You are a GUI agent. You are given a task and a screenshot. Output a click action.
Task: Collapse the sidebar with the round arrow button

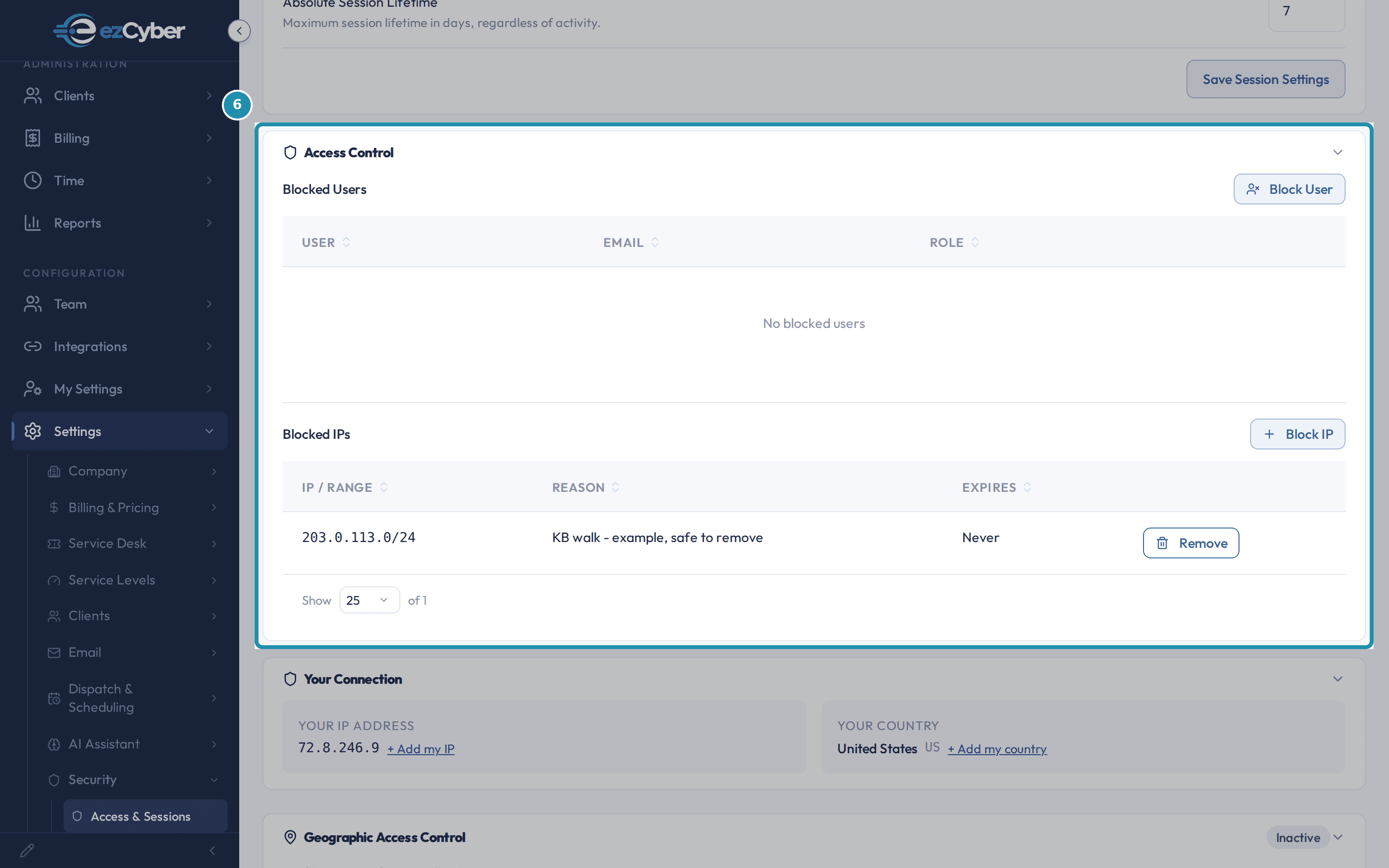239,30
